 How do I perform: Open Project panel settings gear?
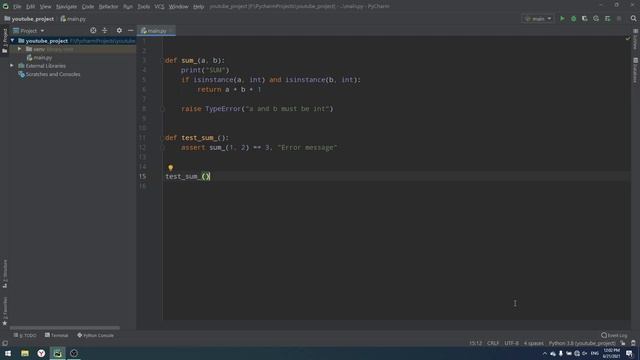point(119,31)
